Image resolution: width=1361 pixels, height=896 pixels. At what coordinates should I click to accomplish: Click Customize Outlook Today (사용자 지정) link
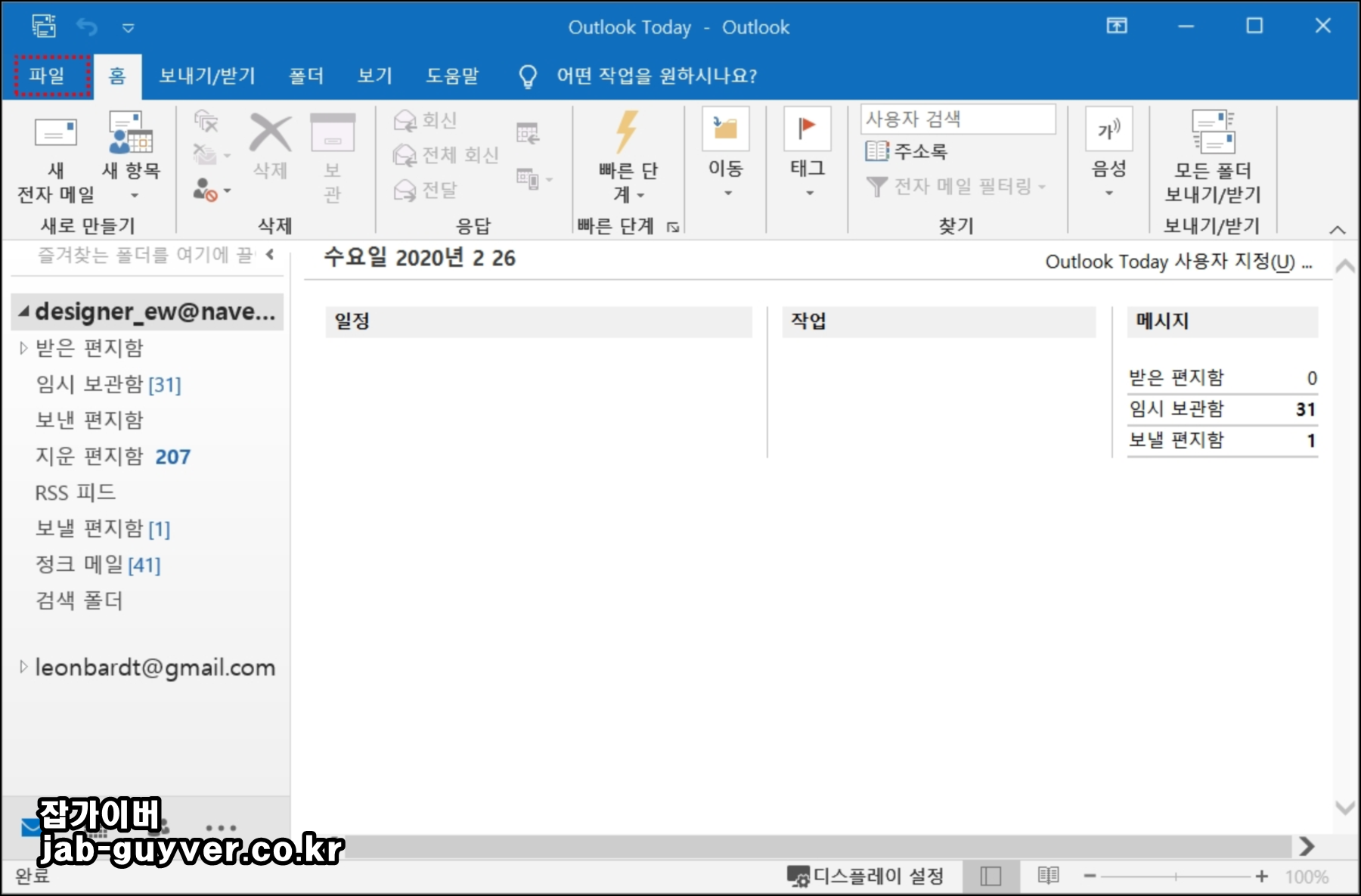1178,262
